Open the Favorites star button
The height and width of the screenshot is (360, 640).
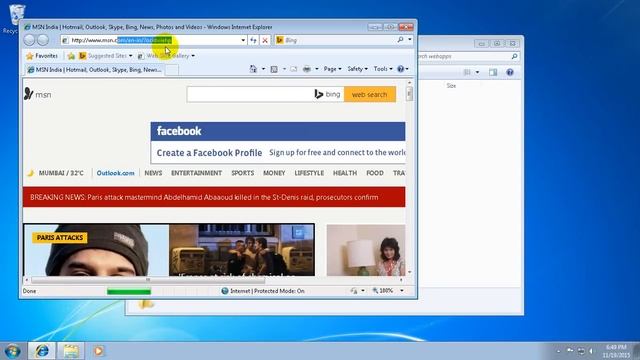coord(42,56)
